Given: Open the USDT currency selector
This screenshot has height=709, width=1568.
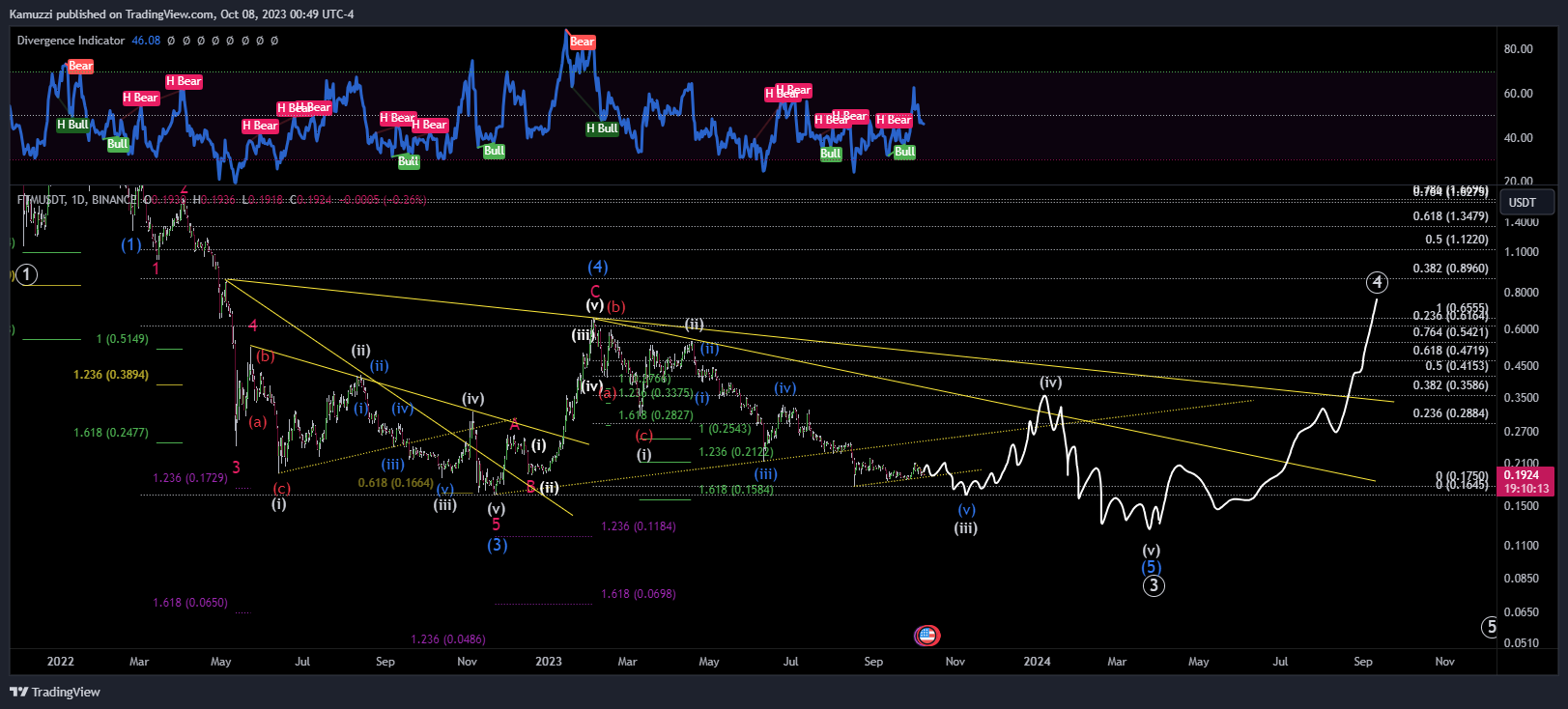Looking at the screenshot, I should (1526, 202).
